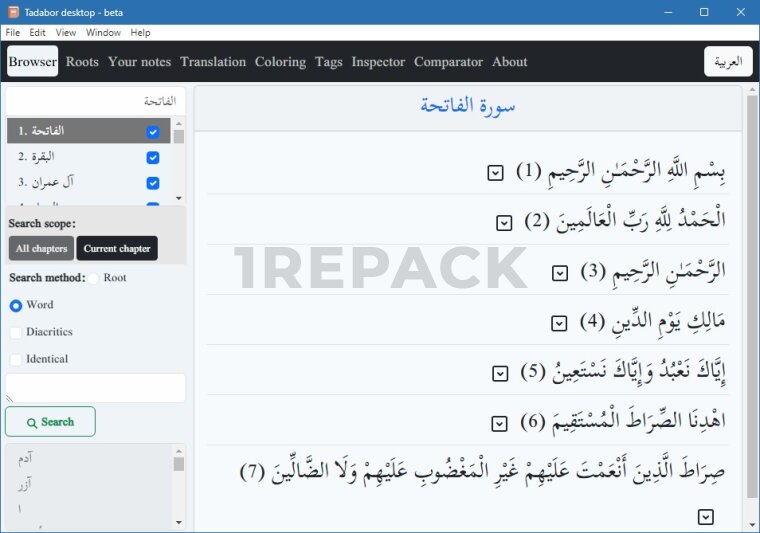Open the expander next to verse 4
Image resolution: width=760 pixels, height=533 pixels.
560,323
